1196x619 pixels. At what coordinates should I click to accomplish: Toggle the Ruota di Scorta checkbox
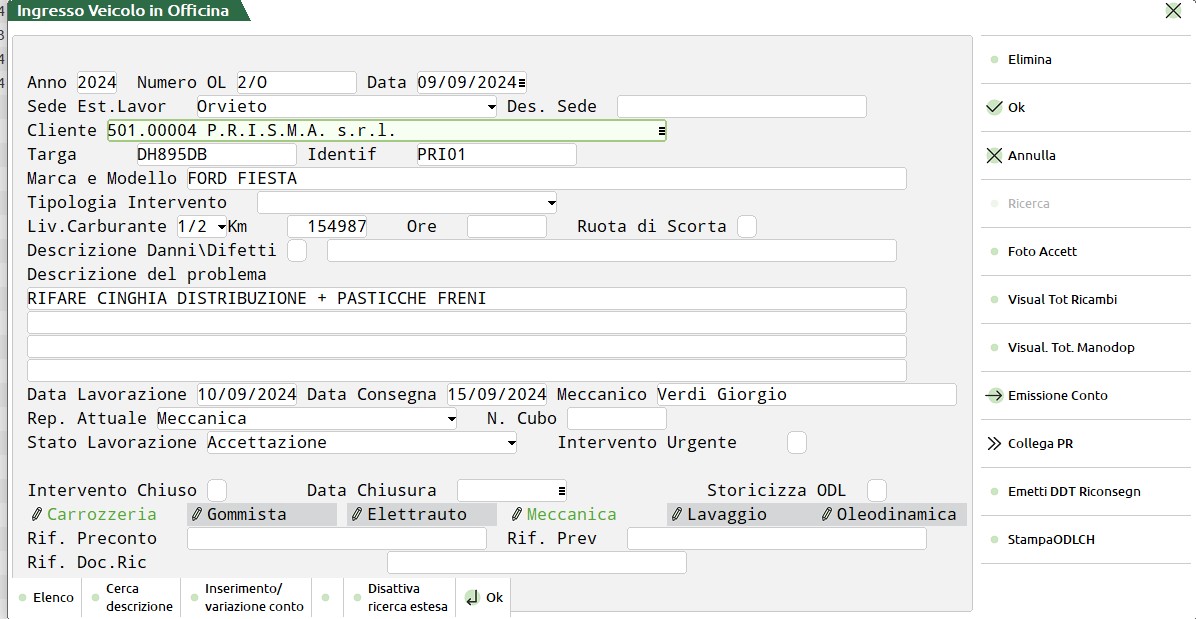point(746,226)
